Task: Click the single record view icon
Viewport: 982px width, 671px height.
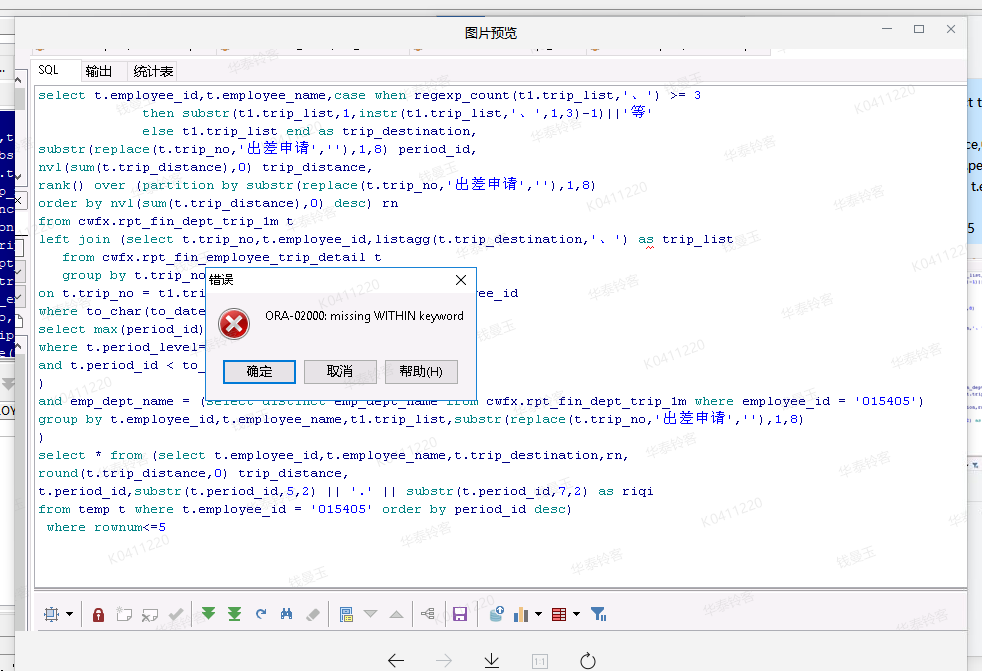Action: click(x=346, y=615)
